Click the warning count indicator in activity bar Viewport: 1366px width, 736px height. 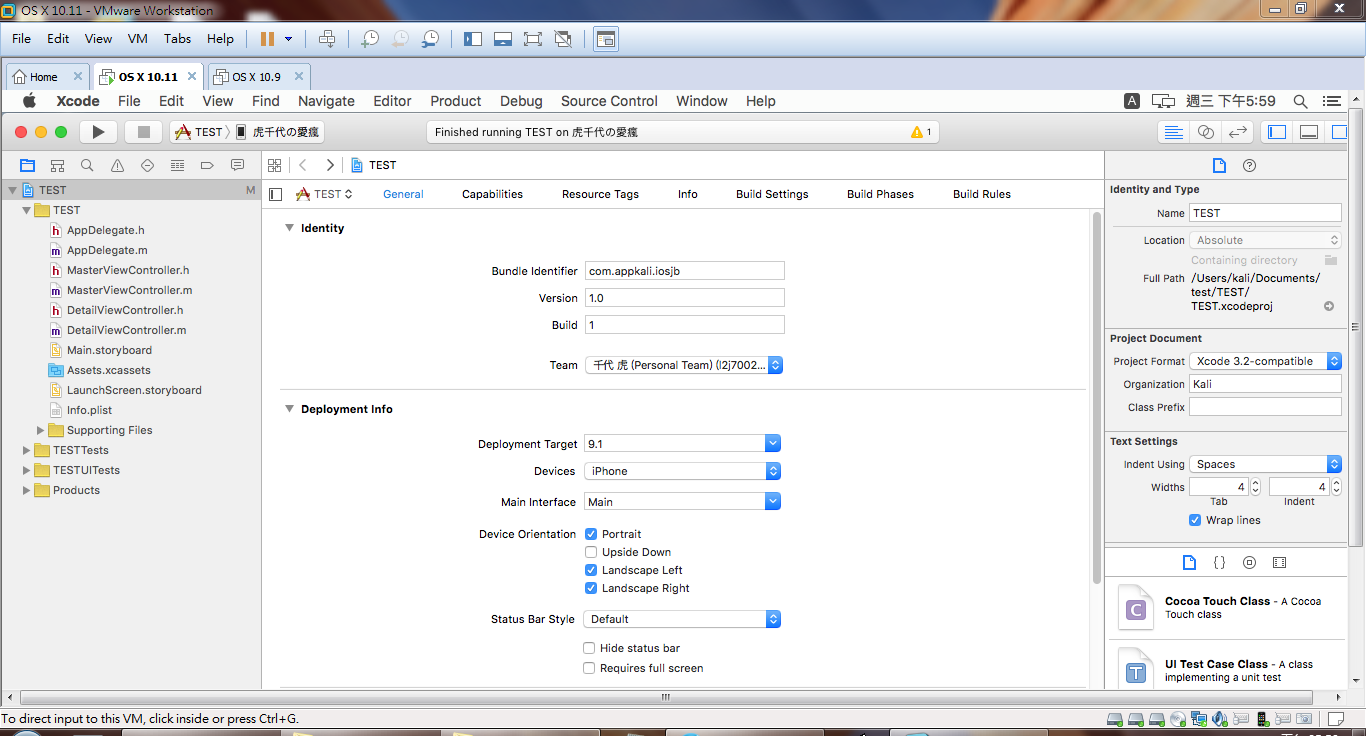tap(921, 132)
